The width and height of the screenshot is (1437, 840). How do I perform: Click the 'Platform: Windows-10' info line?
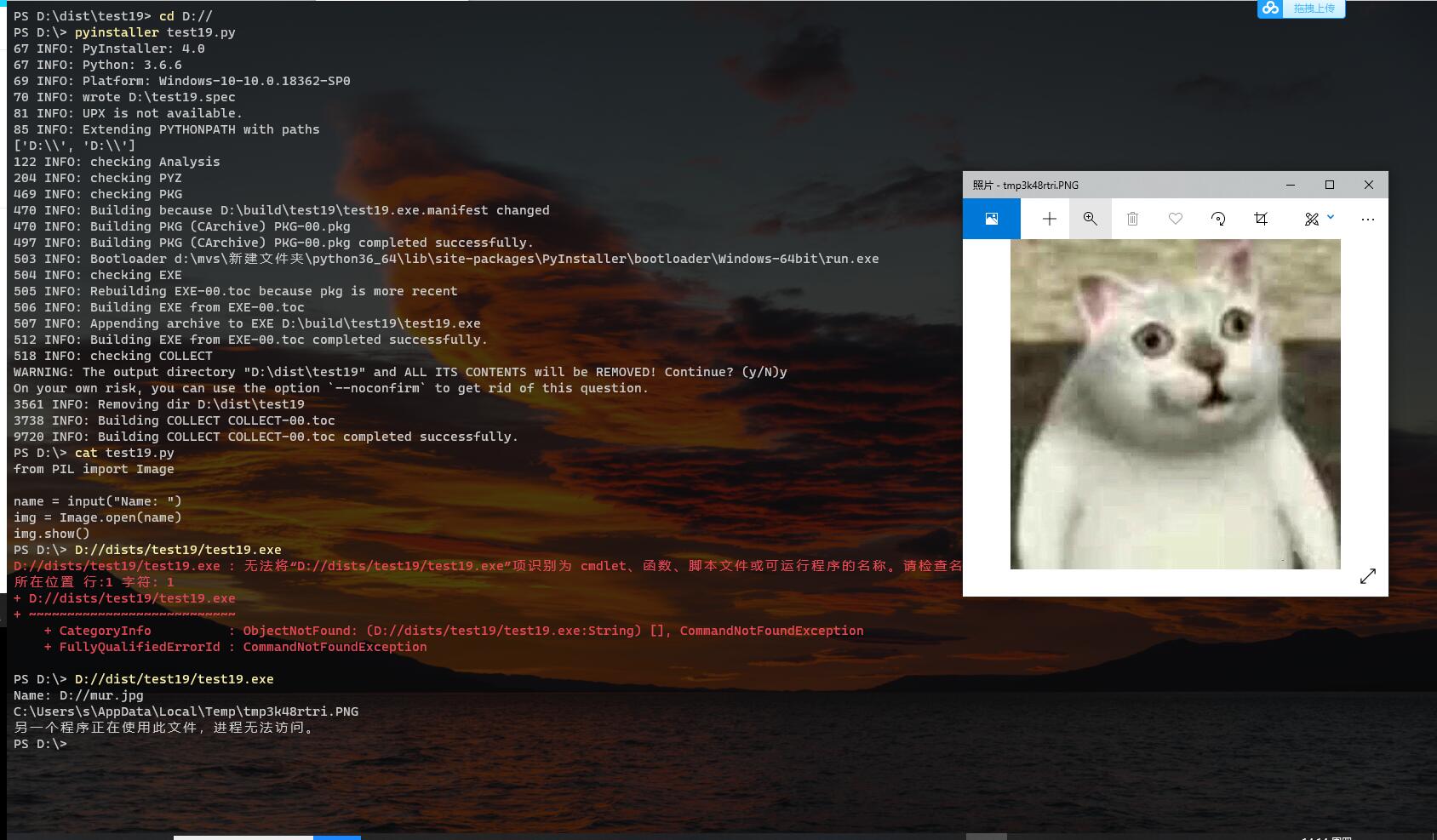[181, 81]
